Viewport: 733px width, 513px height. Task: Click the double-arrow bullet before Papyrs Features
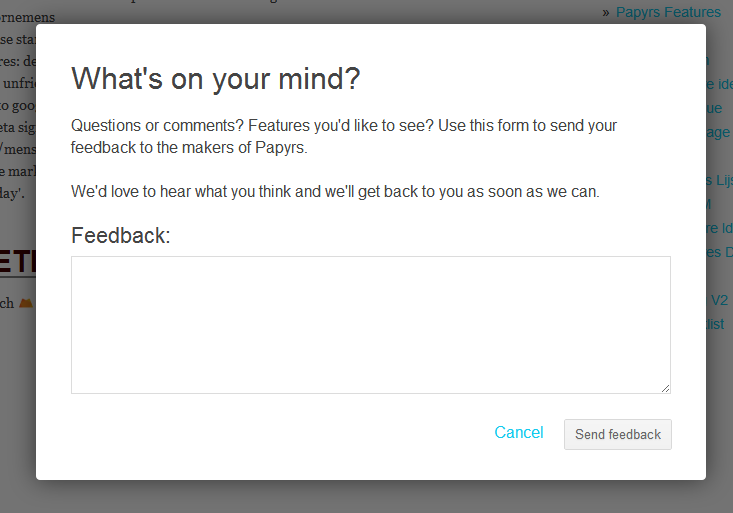[606, 13]
